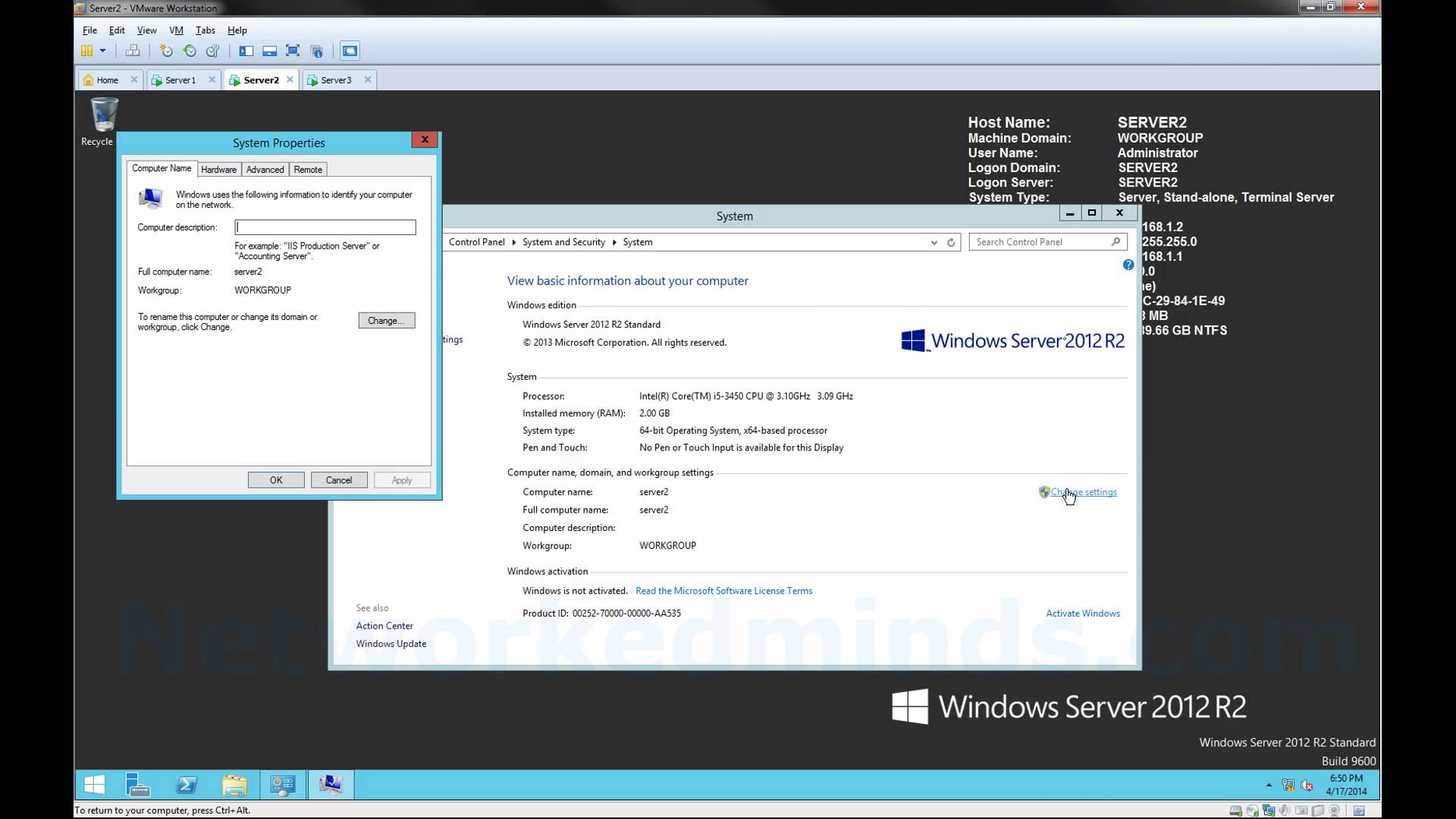Open the Snapshot Manager icon
This screenshot has width=1456, height=819.
(213, 51)
